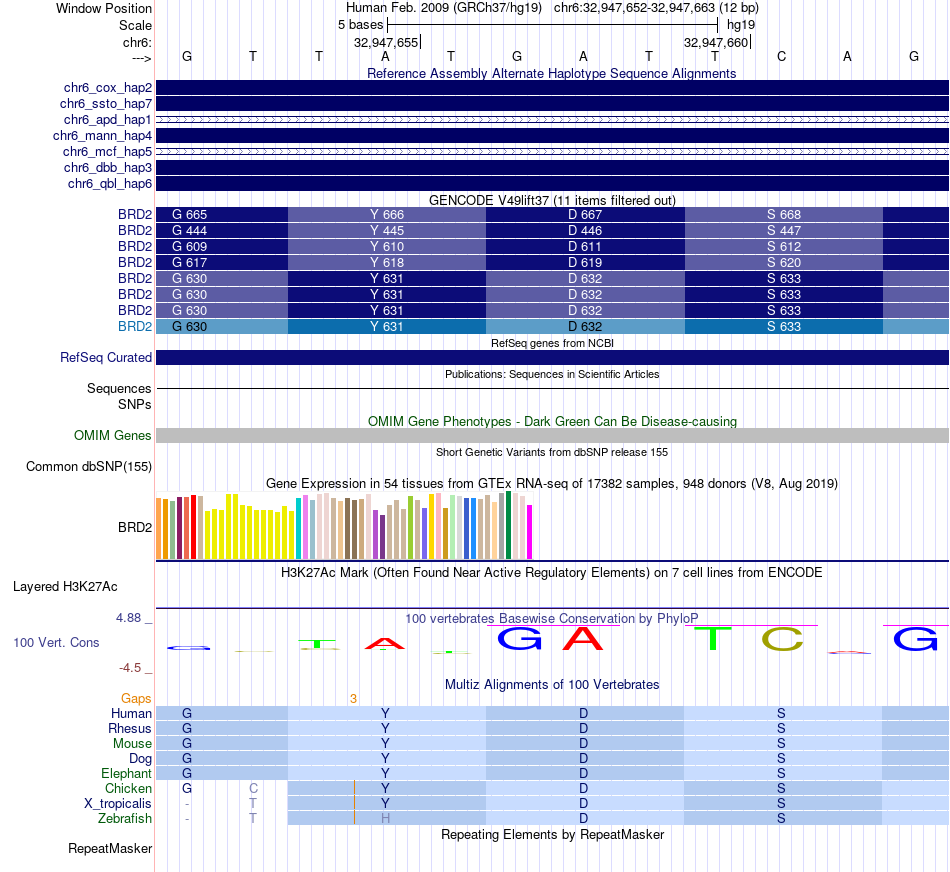Click the RefSeq genes from NCBI title
This screenshot has width=950, height=872.
(552, 343)
